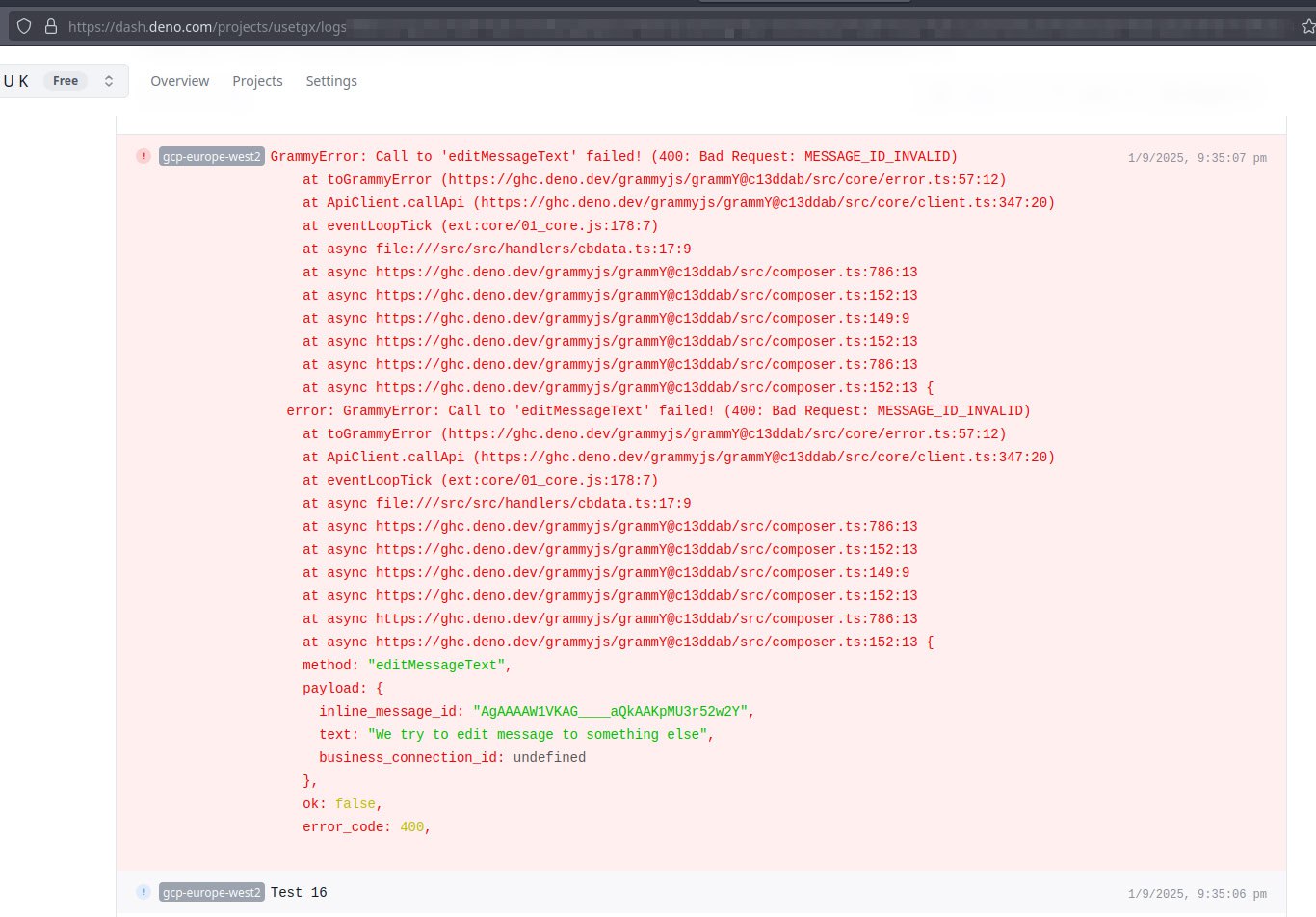Click the U K organization name
Image resolution: width=1316 pixels, height=917 pixels.
16,81
